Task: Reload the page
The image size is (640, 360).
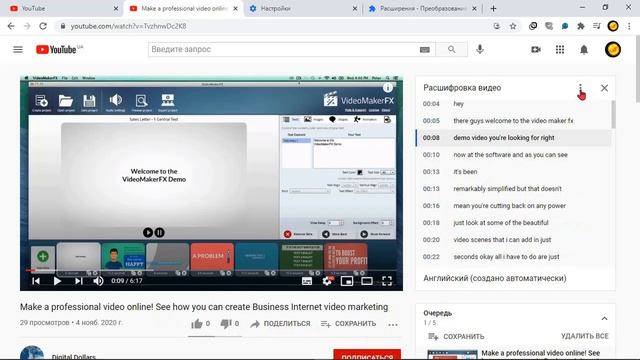Action: tap(43, 26)
